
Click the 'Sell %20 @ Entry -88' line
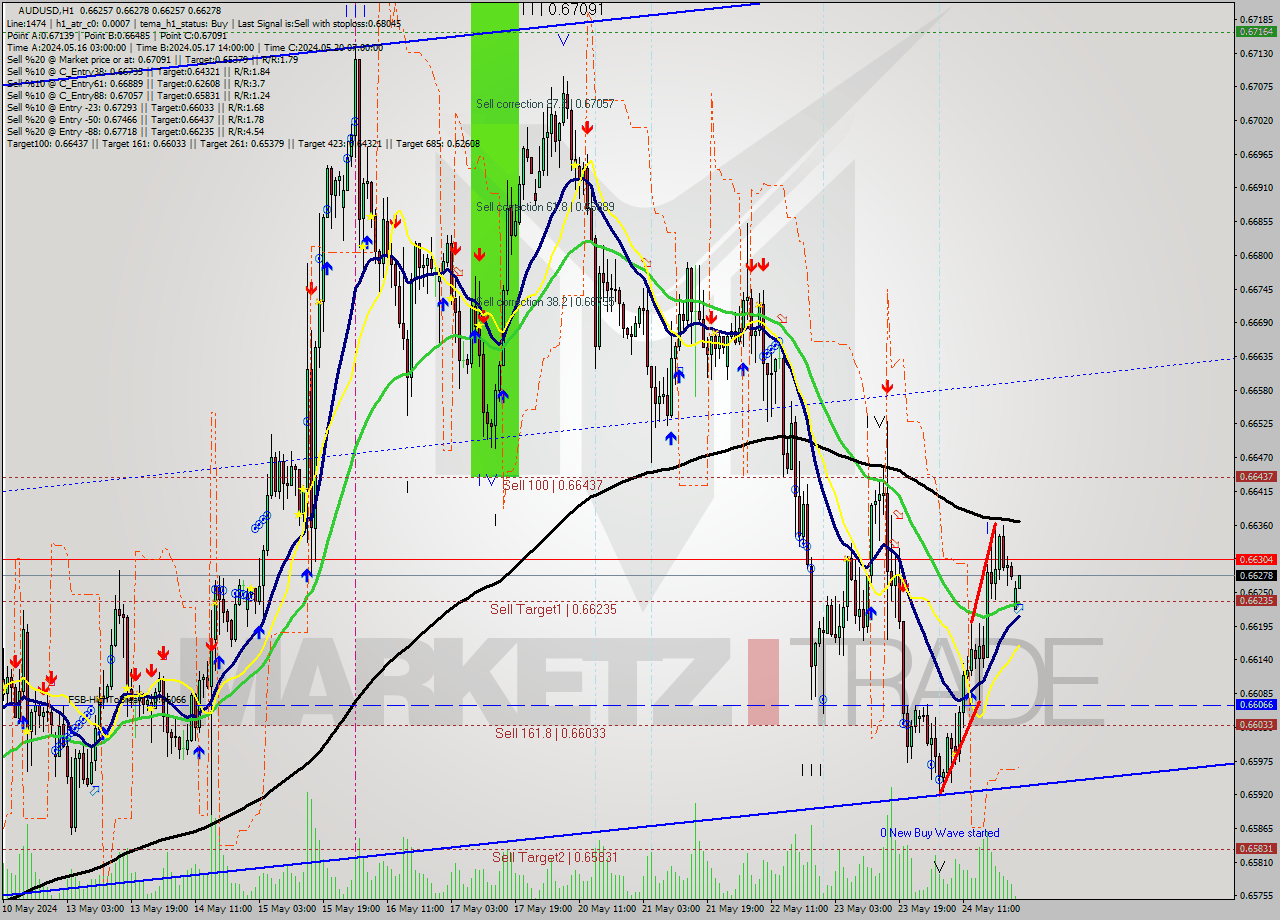pos(135,131)
